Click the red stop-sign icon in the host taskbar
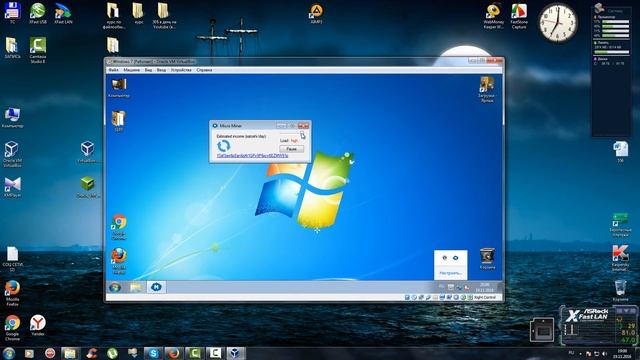Viewport: 640px width, 360px height. point(50,353)
